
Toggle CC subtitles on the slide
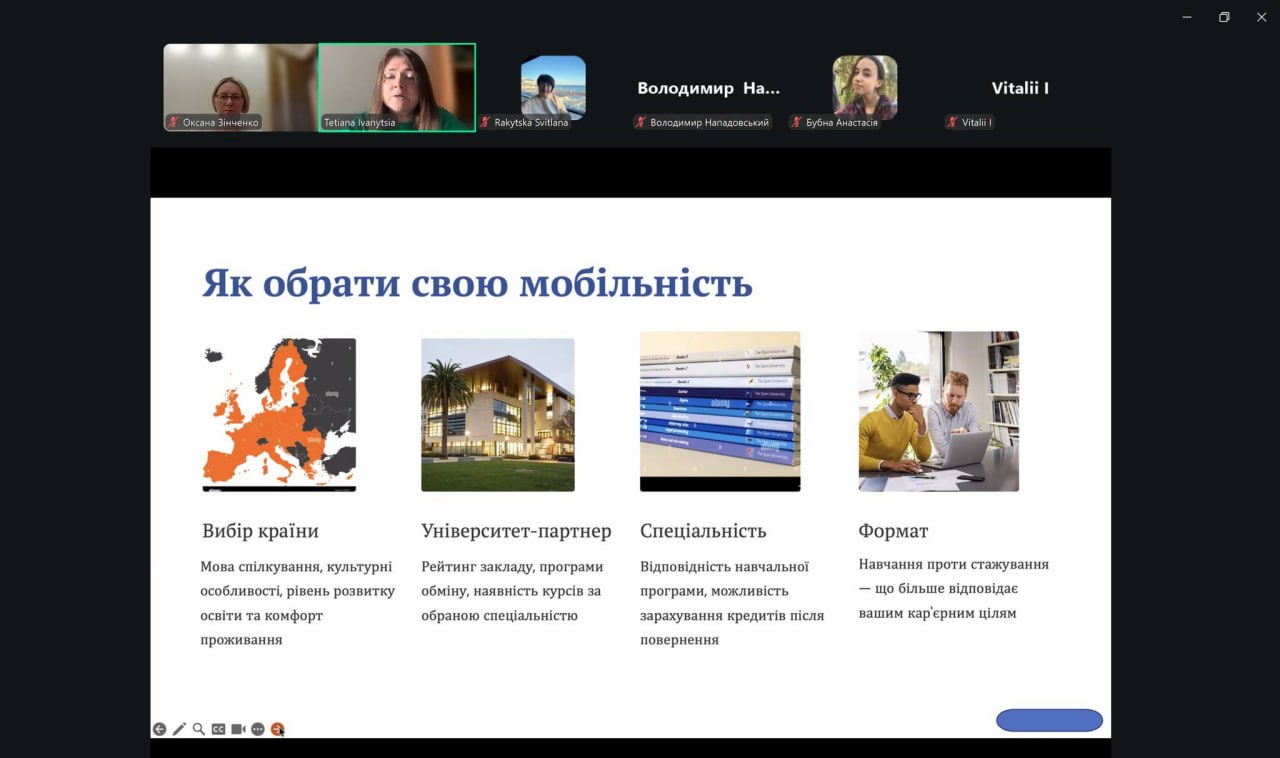click(218, 729)
